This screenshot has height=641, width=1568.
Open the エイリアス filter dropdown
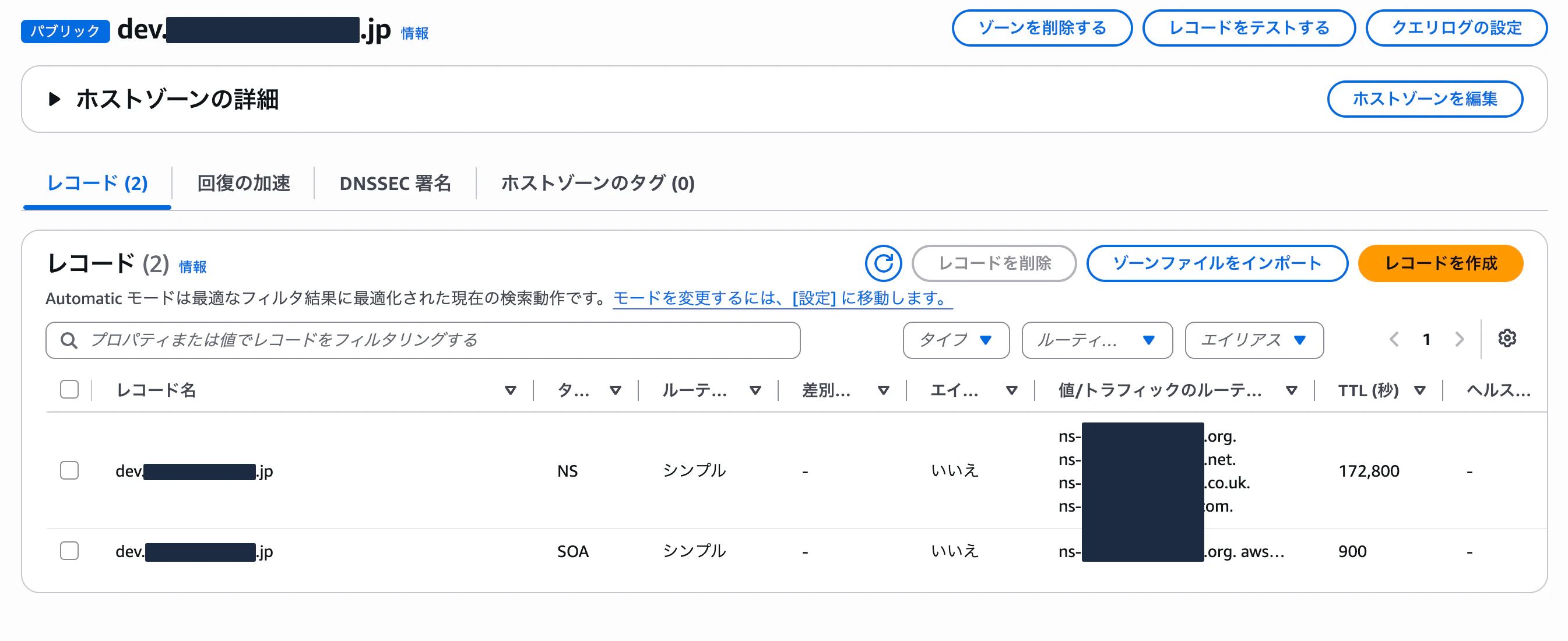click(x=1254, y=340)
